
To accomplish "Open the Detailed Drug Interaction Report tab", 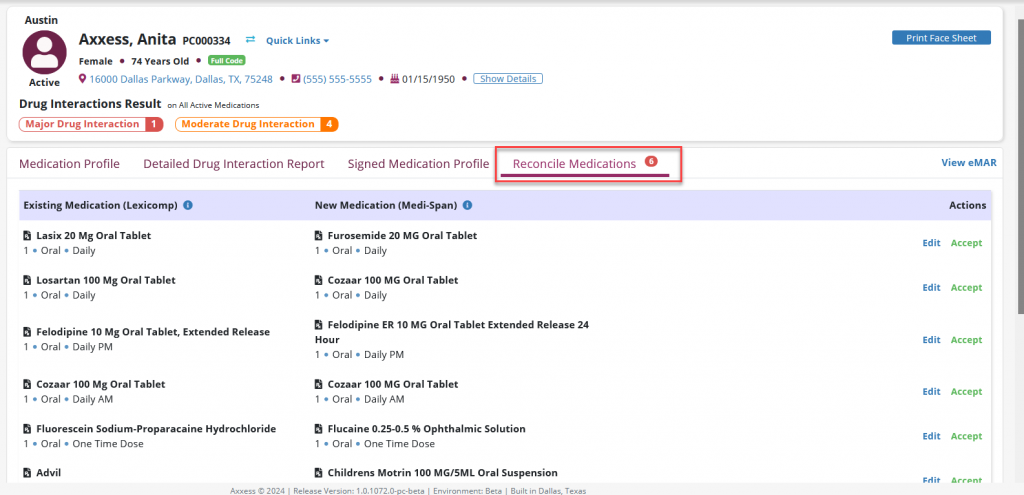I will [233, 164].
